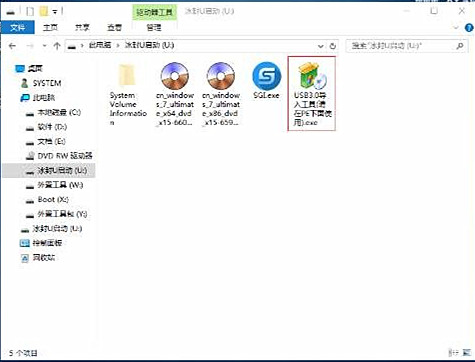
Task: Select 文档 (E:) drive
Action: (46, 141)
